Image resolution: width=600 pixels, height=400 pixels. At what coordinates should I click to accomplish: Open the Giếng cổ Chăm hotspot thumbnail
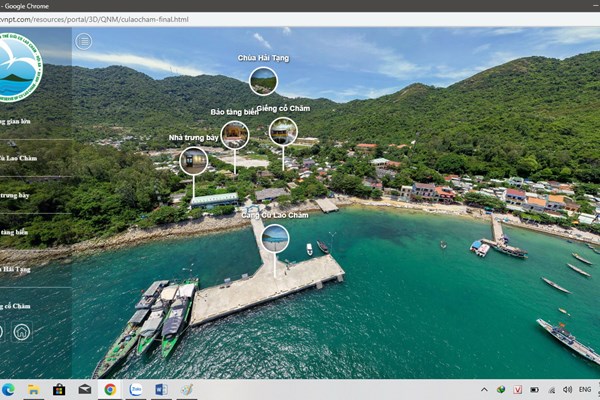(283, 131)
